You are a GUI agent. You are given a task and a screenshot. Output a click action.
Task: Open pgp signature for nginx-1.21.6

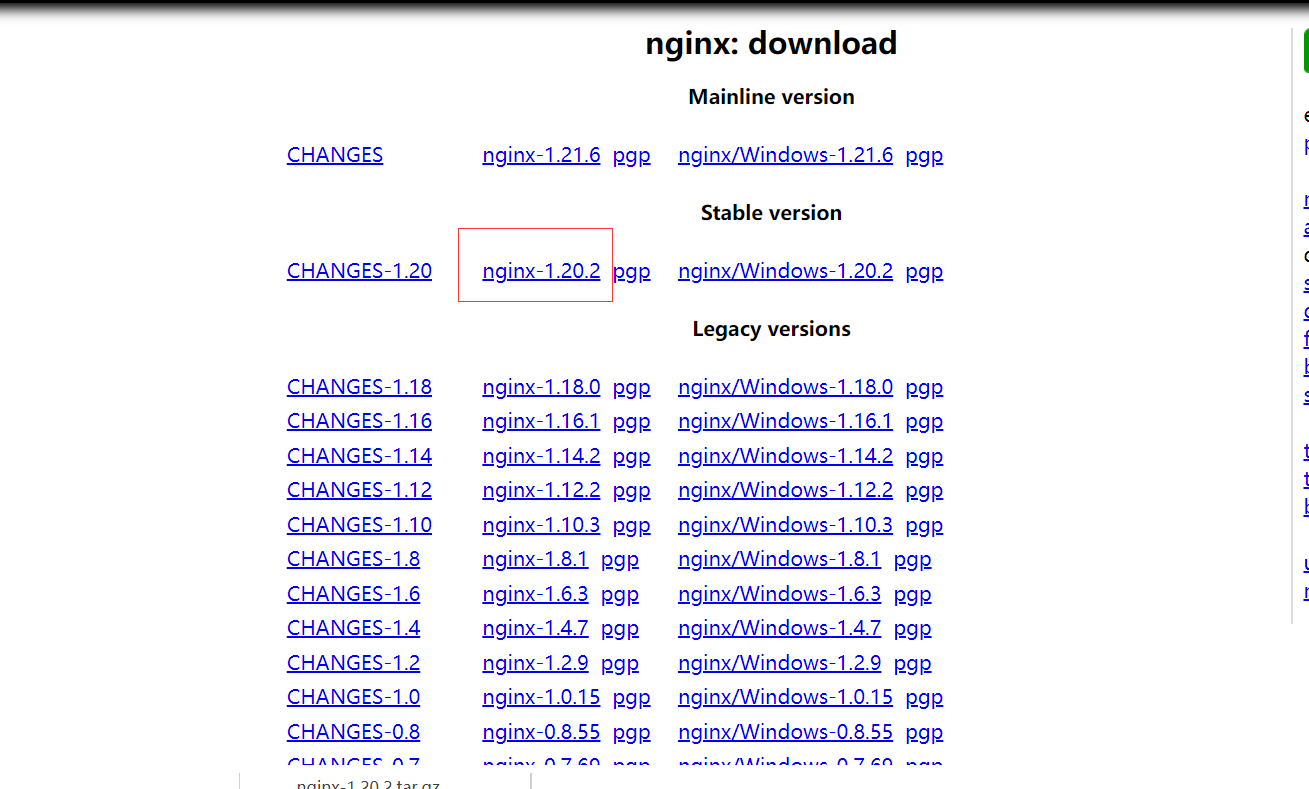click(x=631, y=155)
